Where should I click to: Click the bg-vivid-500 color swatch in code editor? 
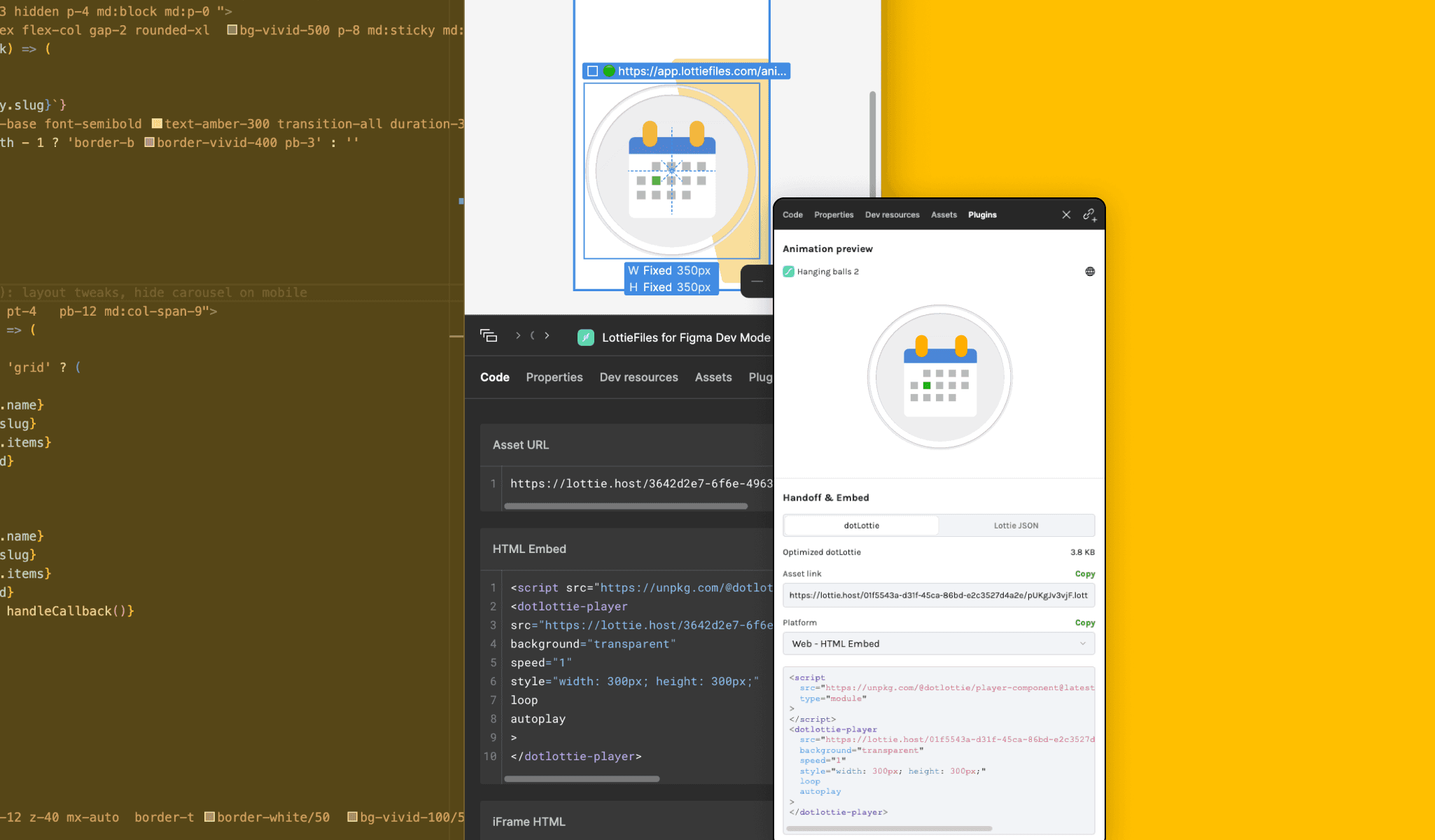[x=232, y=30]
